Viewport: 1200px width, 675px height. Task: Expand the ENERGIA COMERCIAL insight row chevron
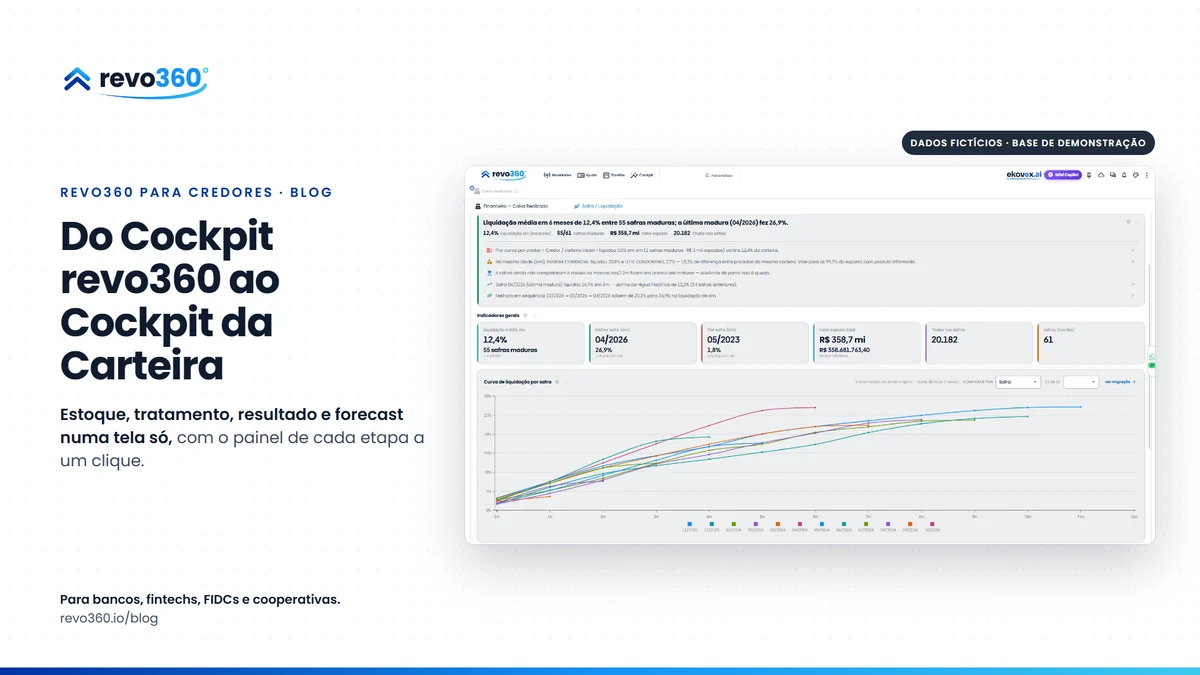click(x=1133, y=261)
